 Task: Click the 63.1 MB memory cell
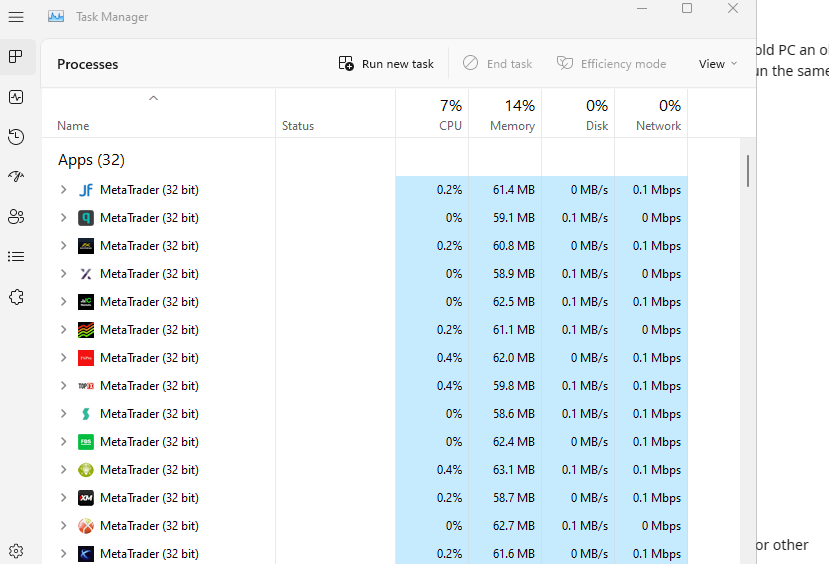pyautogui.click(x=505, y=470)
